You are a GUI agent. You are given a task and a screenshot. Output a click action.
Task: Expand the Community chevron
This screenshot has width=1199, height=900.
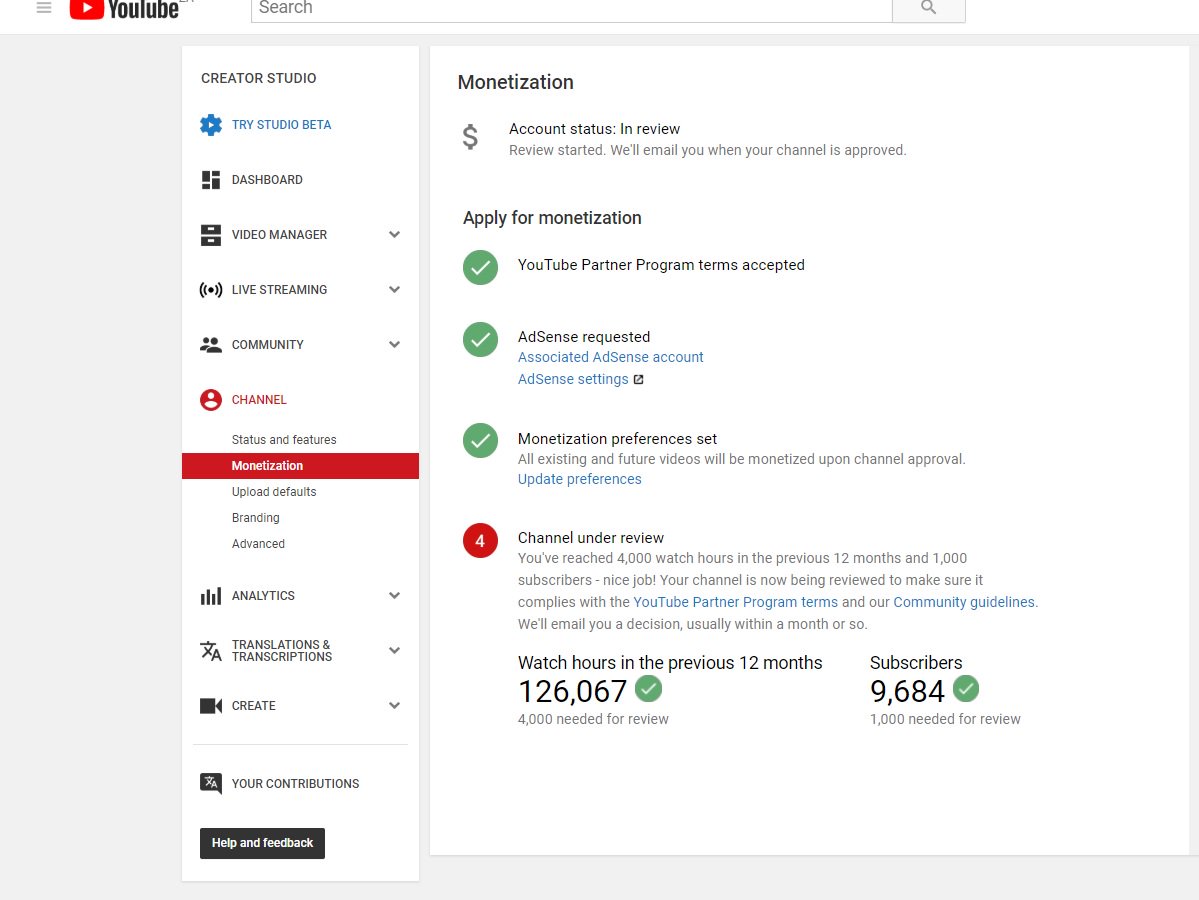pyautogui.click(x=395, y=345)
